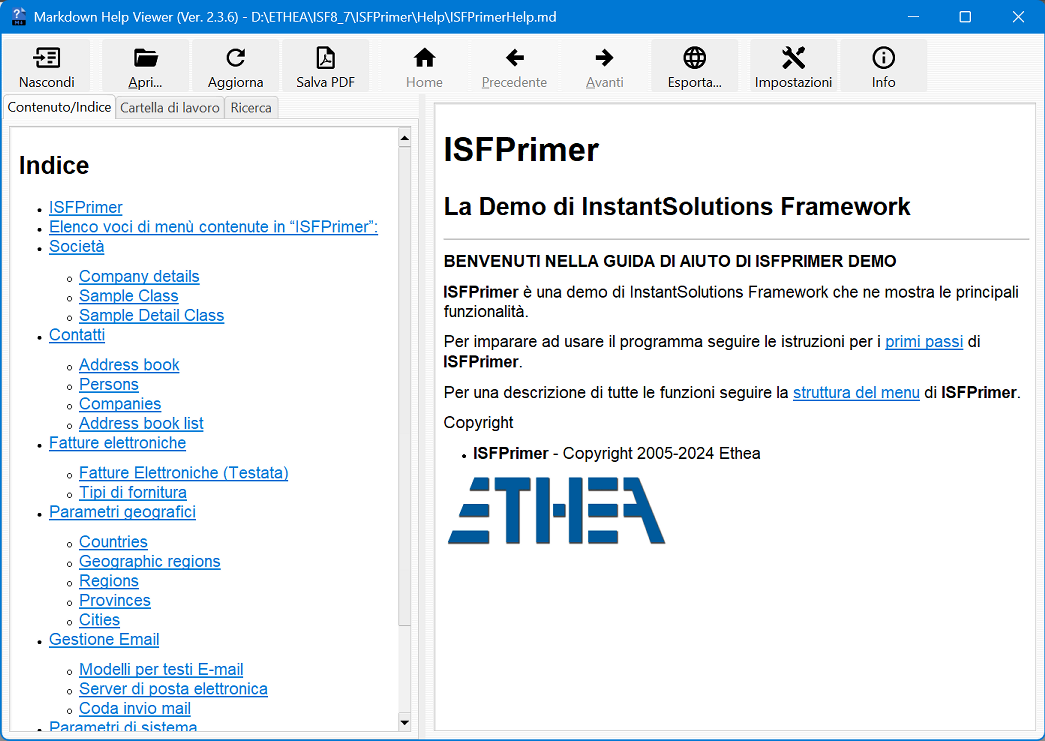Refresh the document with Aggiorna
The width and height of the screenshot is (1045, 741).
click(234, 65)
